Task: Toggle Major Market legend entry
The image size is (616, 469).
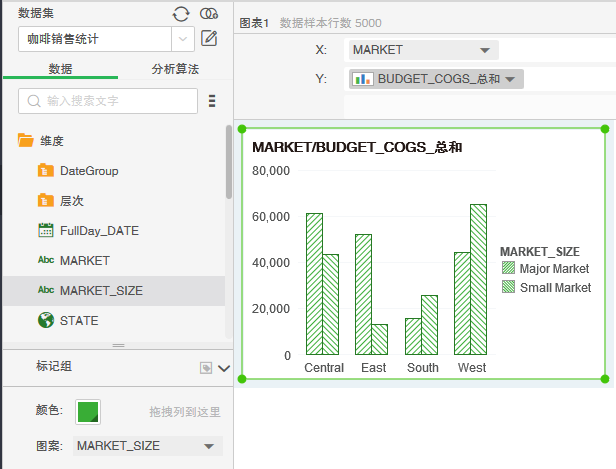Action: click(x=546, y=269)
